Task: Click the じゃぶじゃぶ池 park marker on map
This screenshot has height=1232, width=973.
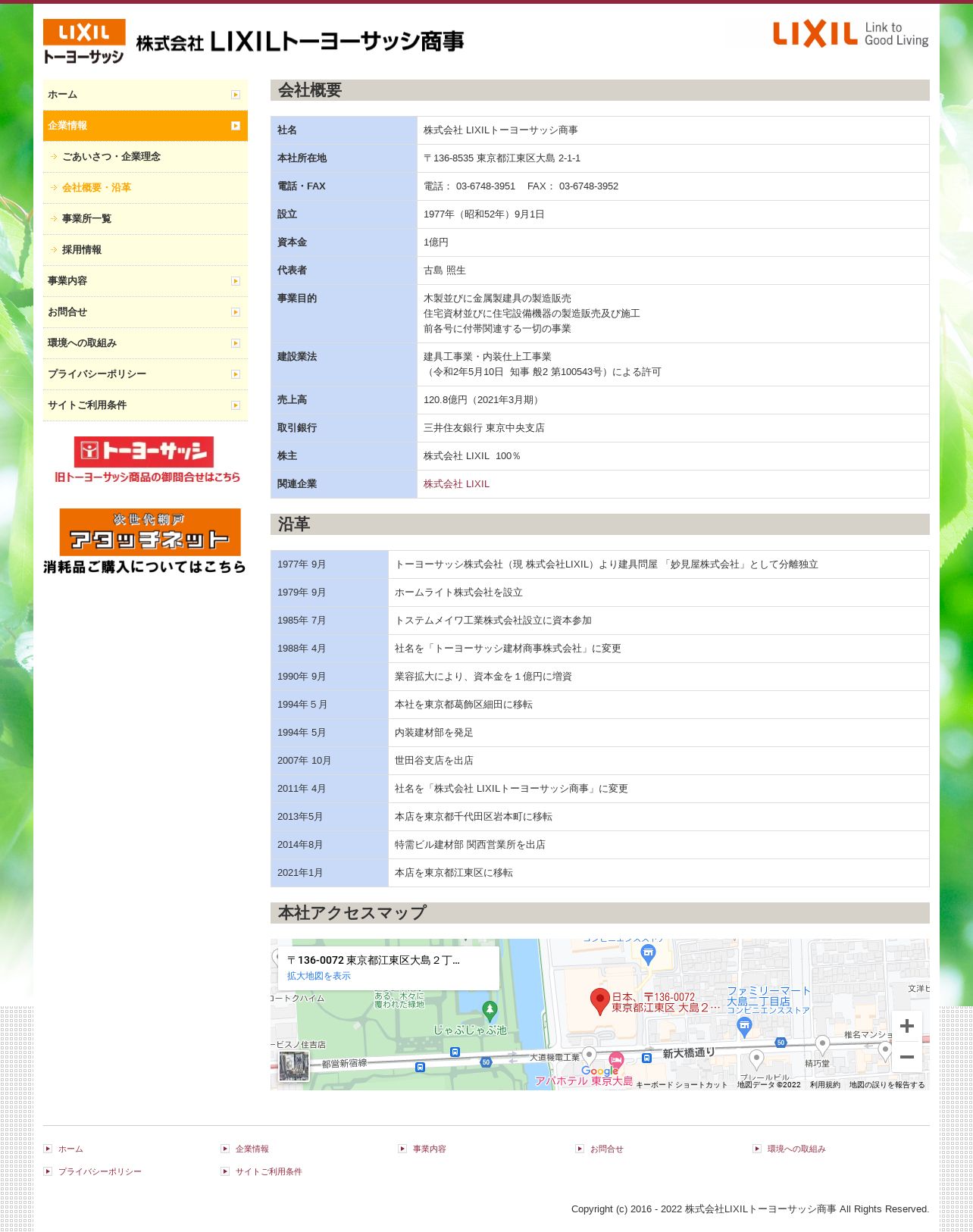Action: click(490, 1010)
